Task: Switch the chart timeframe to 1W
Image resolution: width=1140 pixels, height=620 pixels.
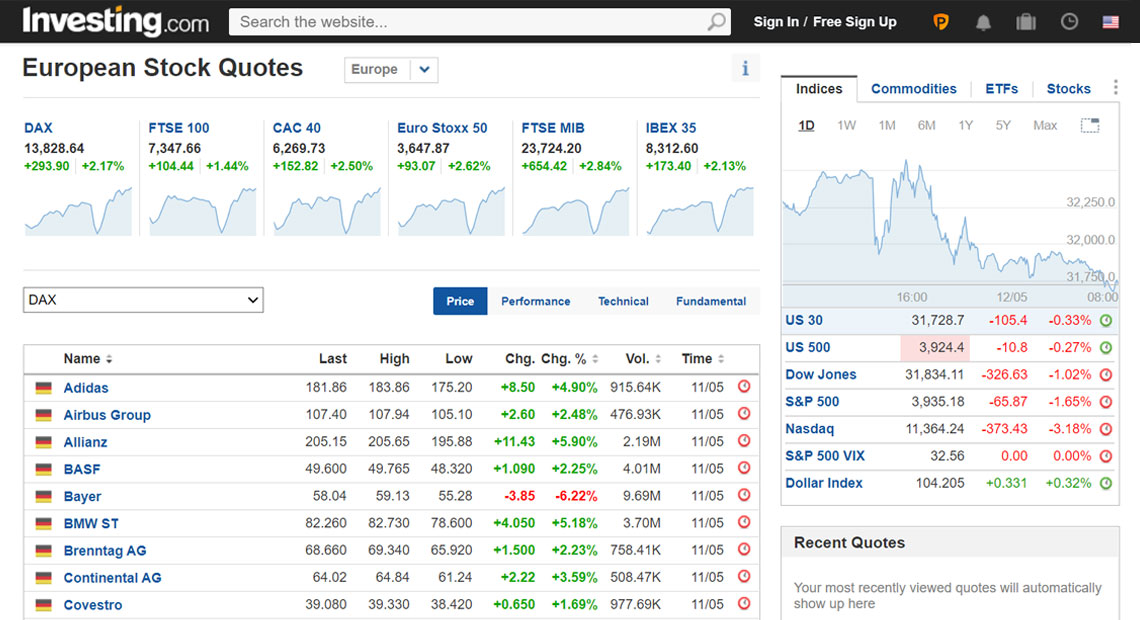Action: tap(846, 125)
